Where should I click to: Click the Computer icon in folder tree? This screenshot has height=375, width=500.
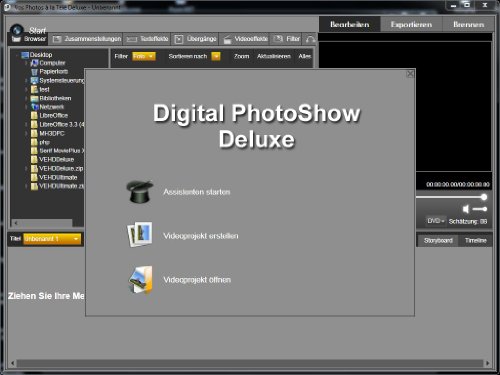[x=34, y=63]
